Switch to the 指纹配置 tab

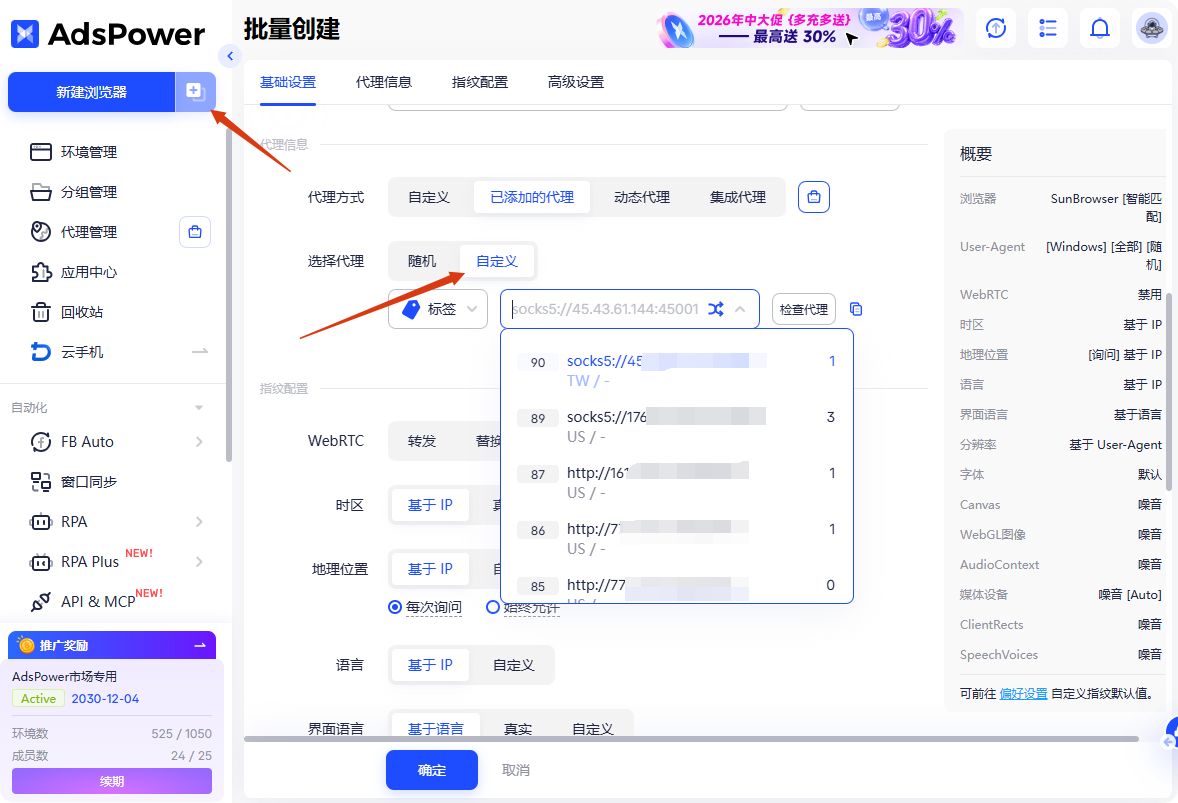pyautogui.click(x=479, y=82)
